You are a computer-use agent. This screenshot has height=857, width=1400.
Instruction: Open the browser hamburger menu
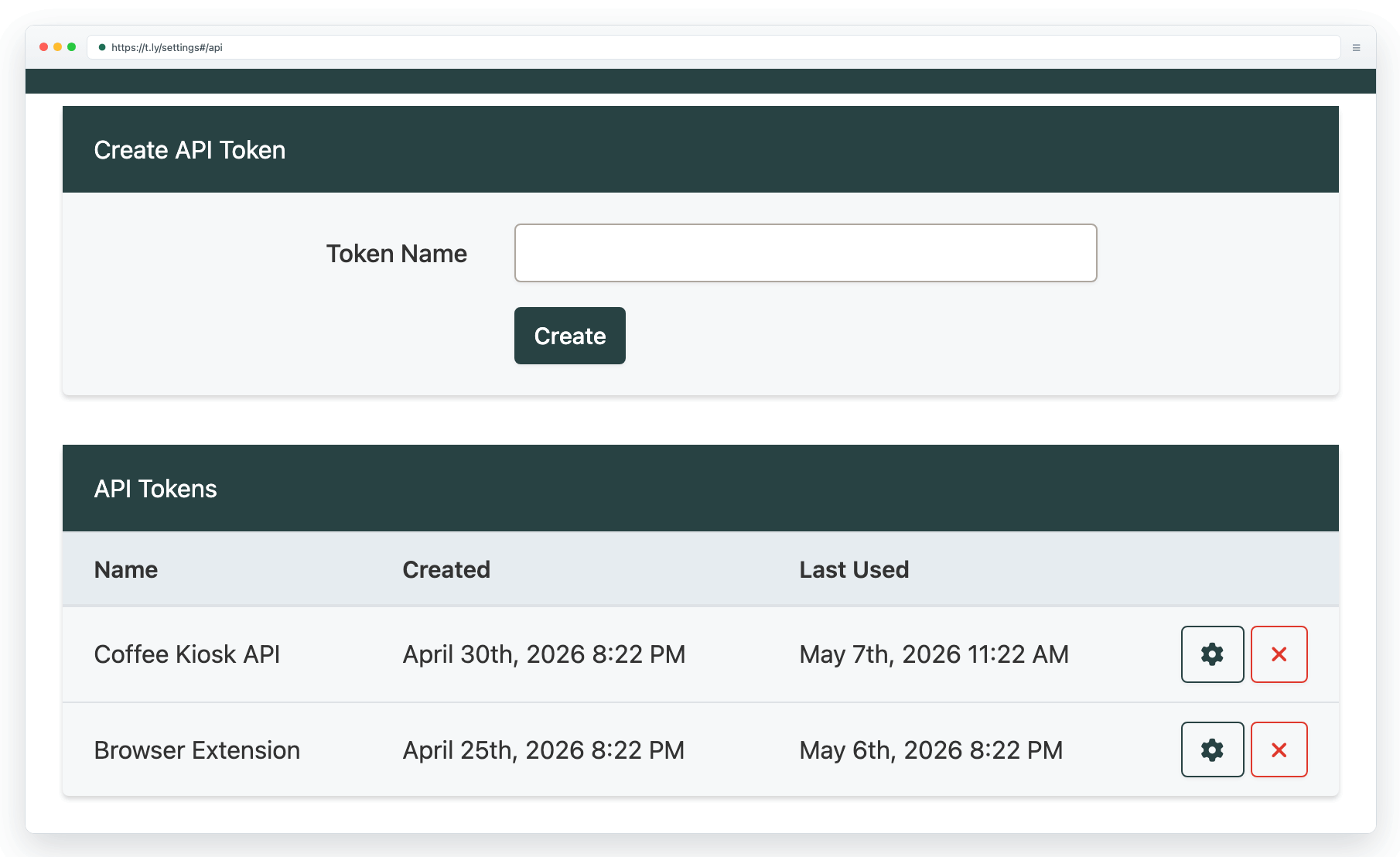pos(1356,48)
